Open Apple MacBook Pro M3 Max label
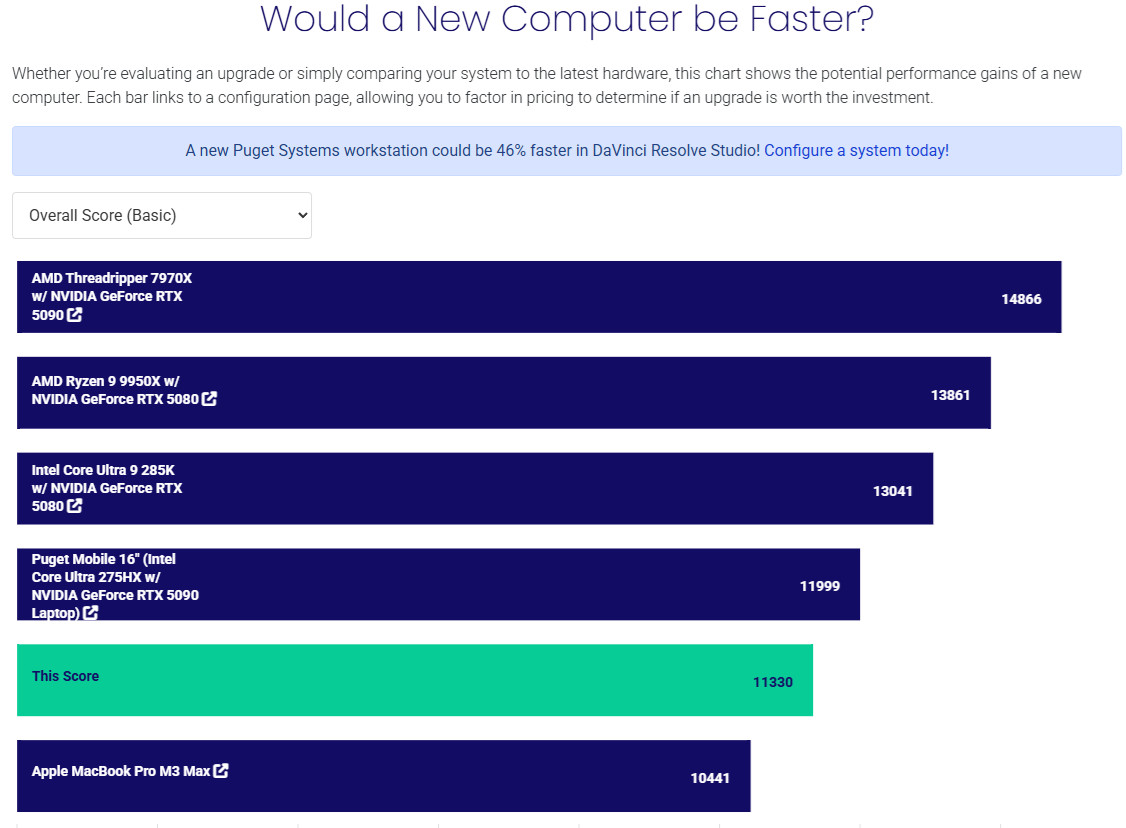This screenshot has width=1126, height=828. coord(120,771)
